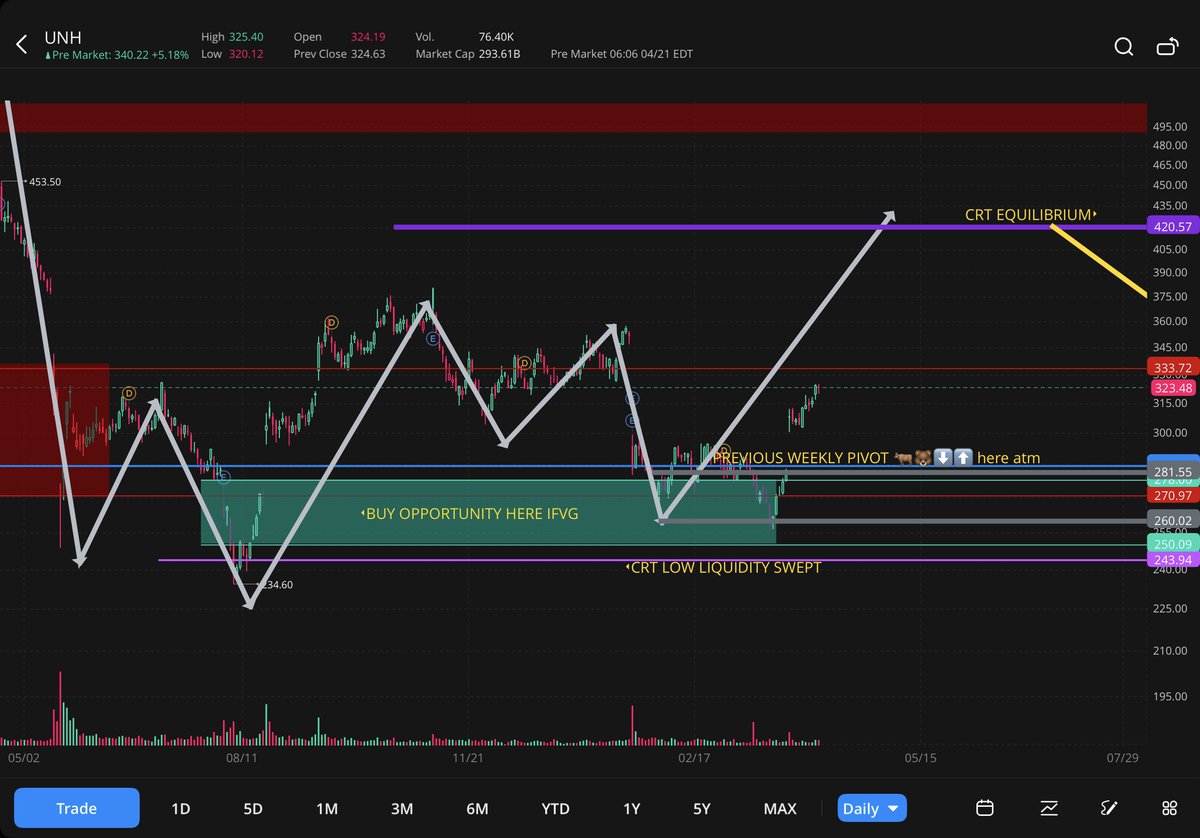The image size is (1200, 838).
Task: Tap the Open 324.19 value
Action: pyautogui.click(x=369, y=37)
